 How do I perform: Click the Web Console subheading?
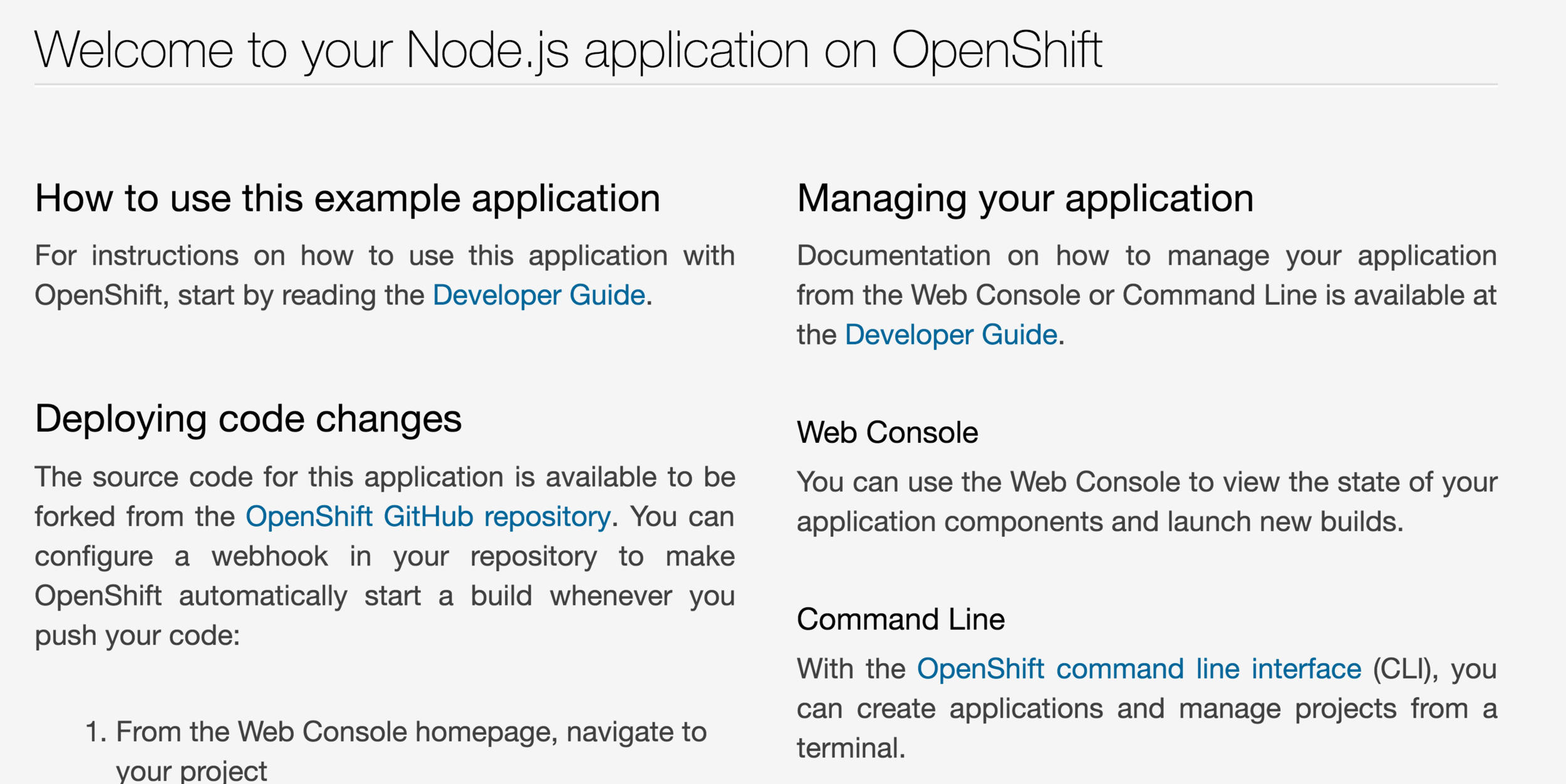point(886,432)
